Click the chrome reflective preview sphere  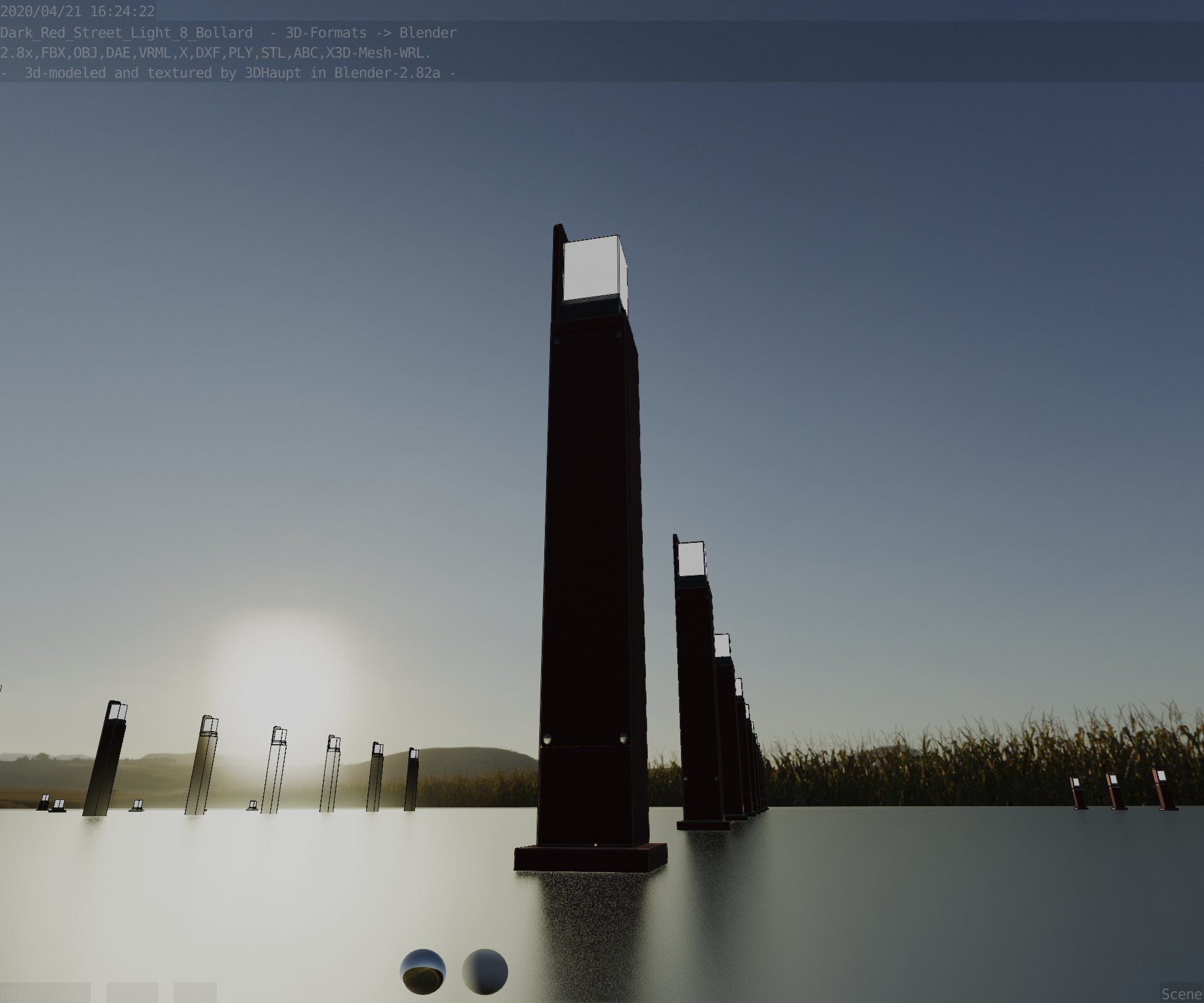423,971
